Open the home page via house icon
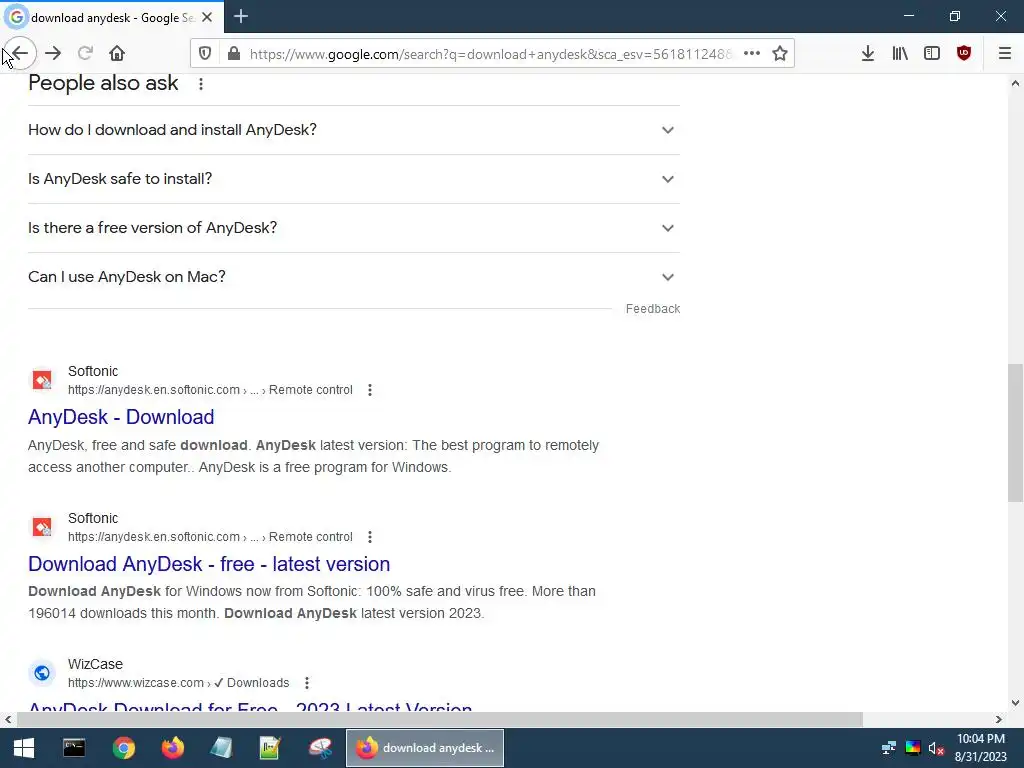The image size is (1024, 768). (x=117, y=54)
